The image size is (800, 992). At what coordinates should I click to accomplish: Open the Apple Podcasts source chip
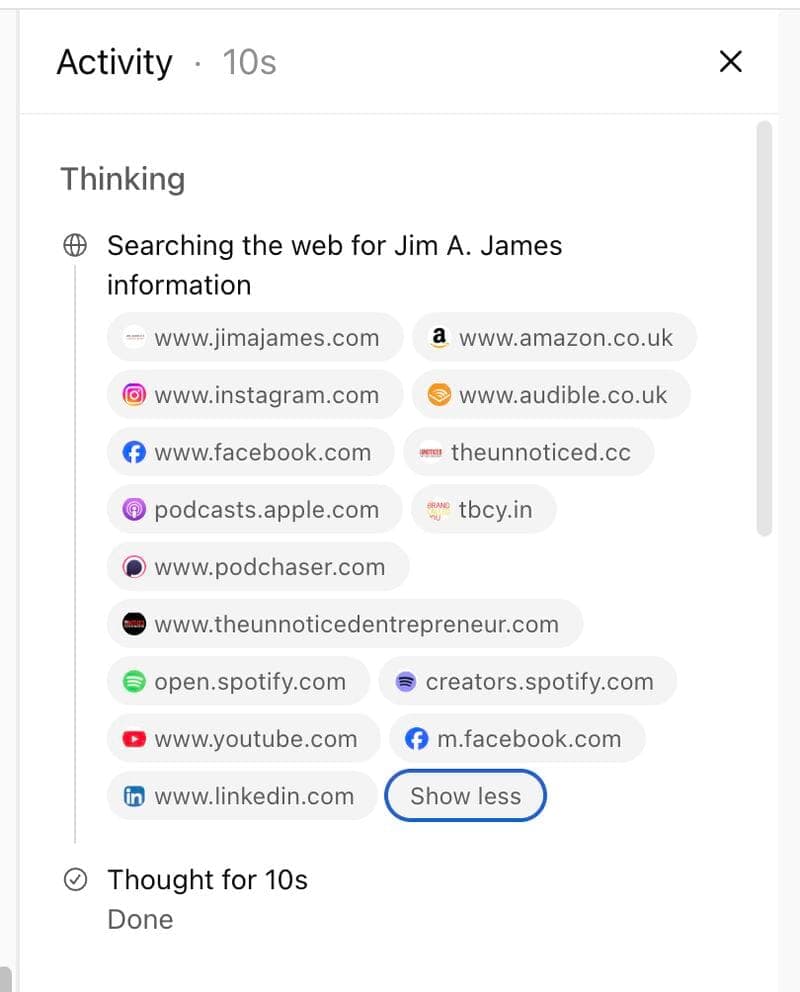coord(255,509)
